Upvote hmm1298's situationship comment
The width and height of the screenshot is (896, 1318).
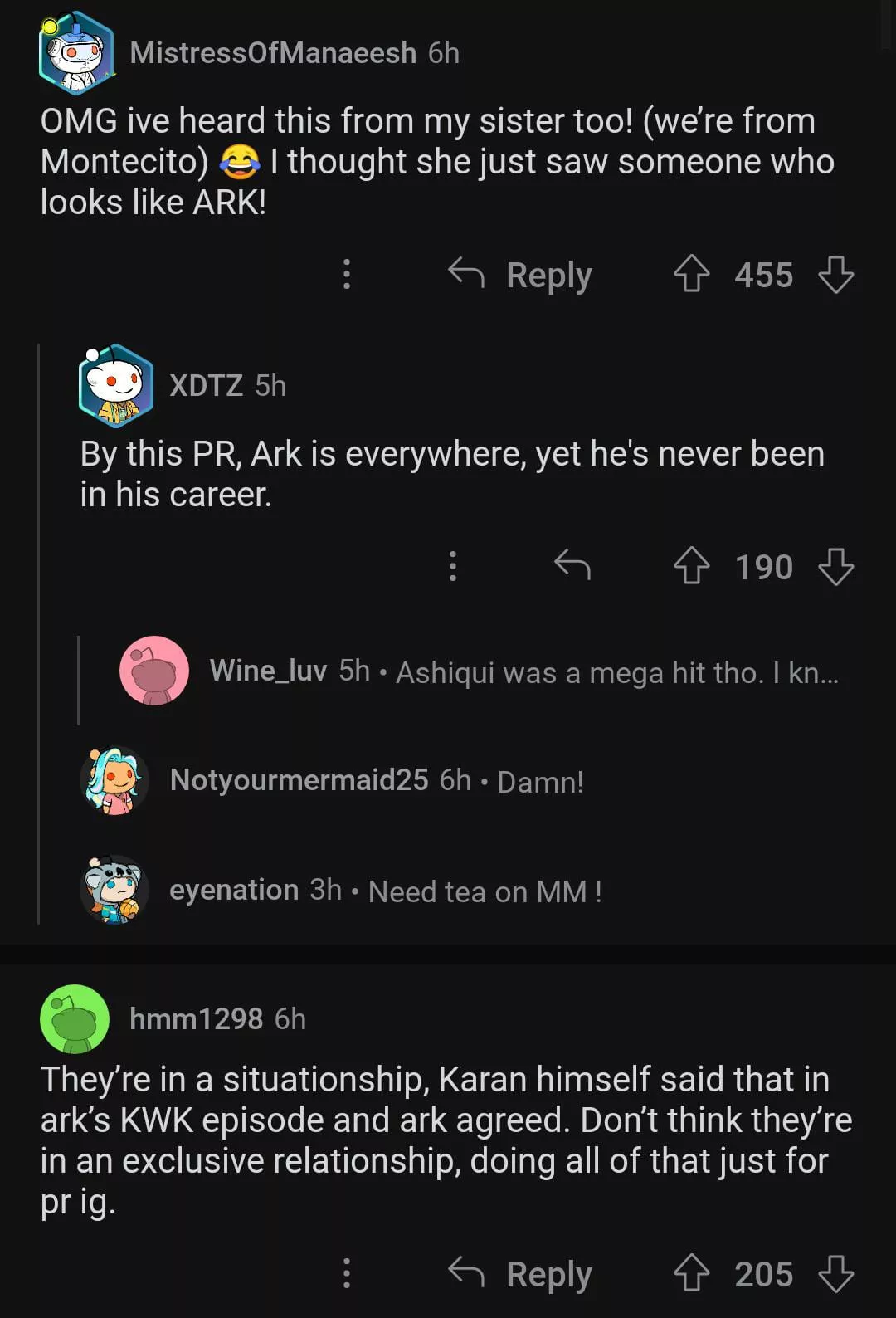click(x=691, y=1274)
